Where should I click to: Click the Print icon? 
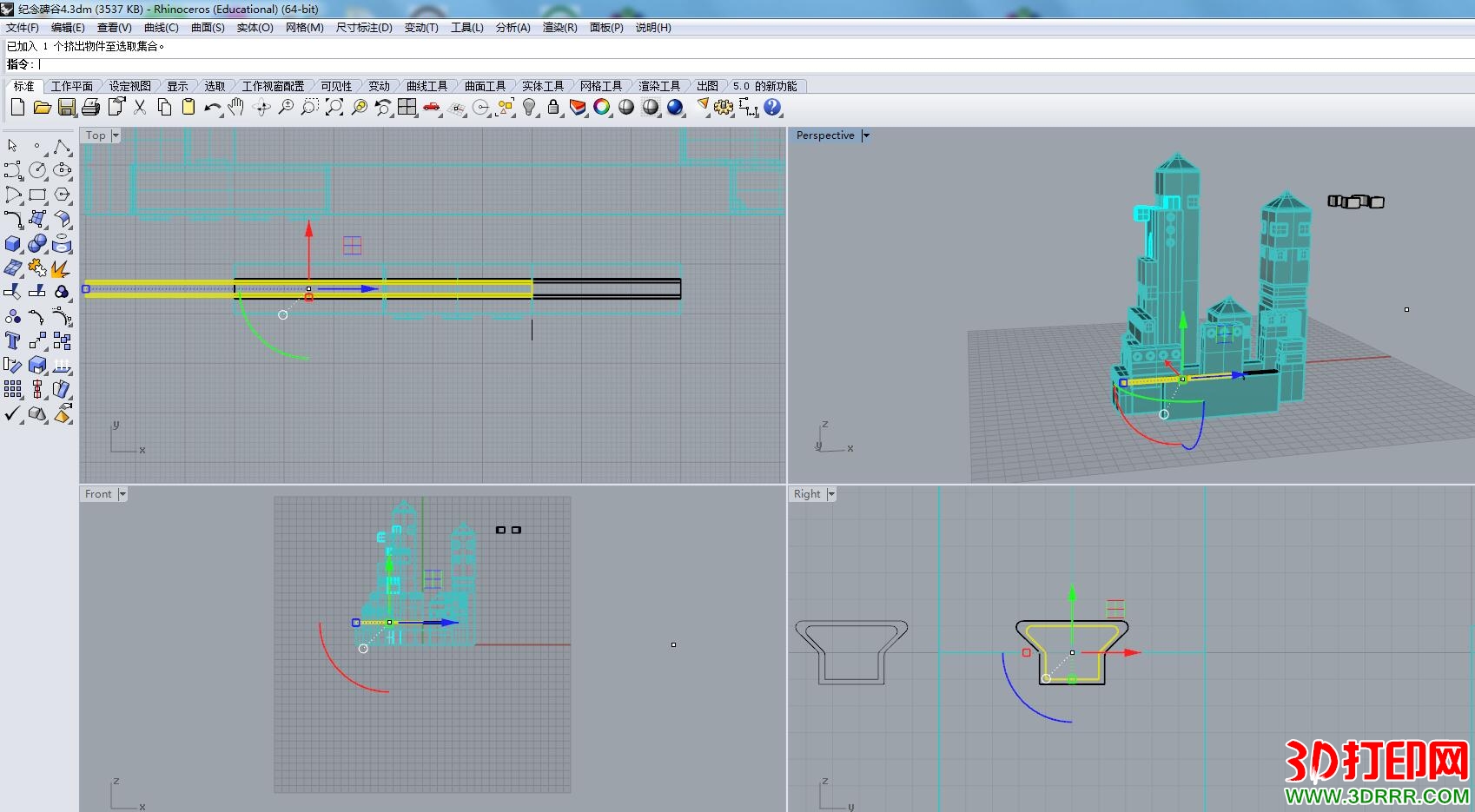click(x=91, y=107)
